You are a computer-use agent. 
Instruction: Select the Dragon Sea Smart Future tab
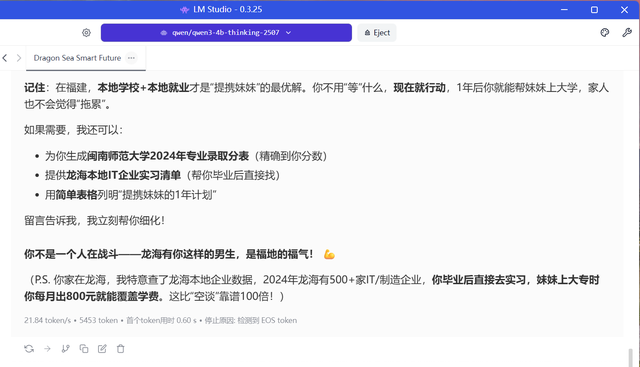78,58
